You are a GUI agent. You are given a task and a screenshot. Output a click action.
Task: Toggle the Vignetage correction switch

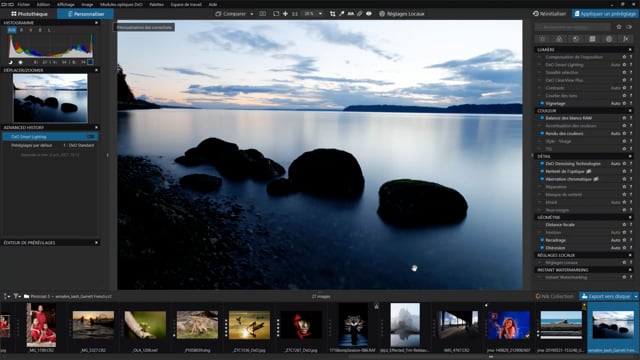542,103
